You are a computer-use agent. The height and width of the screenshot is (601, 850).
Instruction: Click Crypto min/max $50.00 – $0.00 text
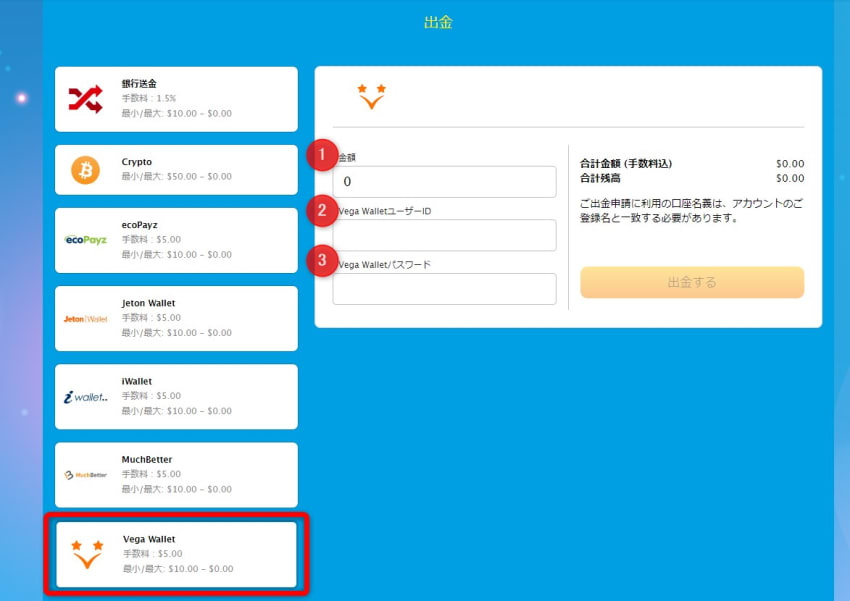pos(176,176)
